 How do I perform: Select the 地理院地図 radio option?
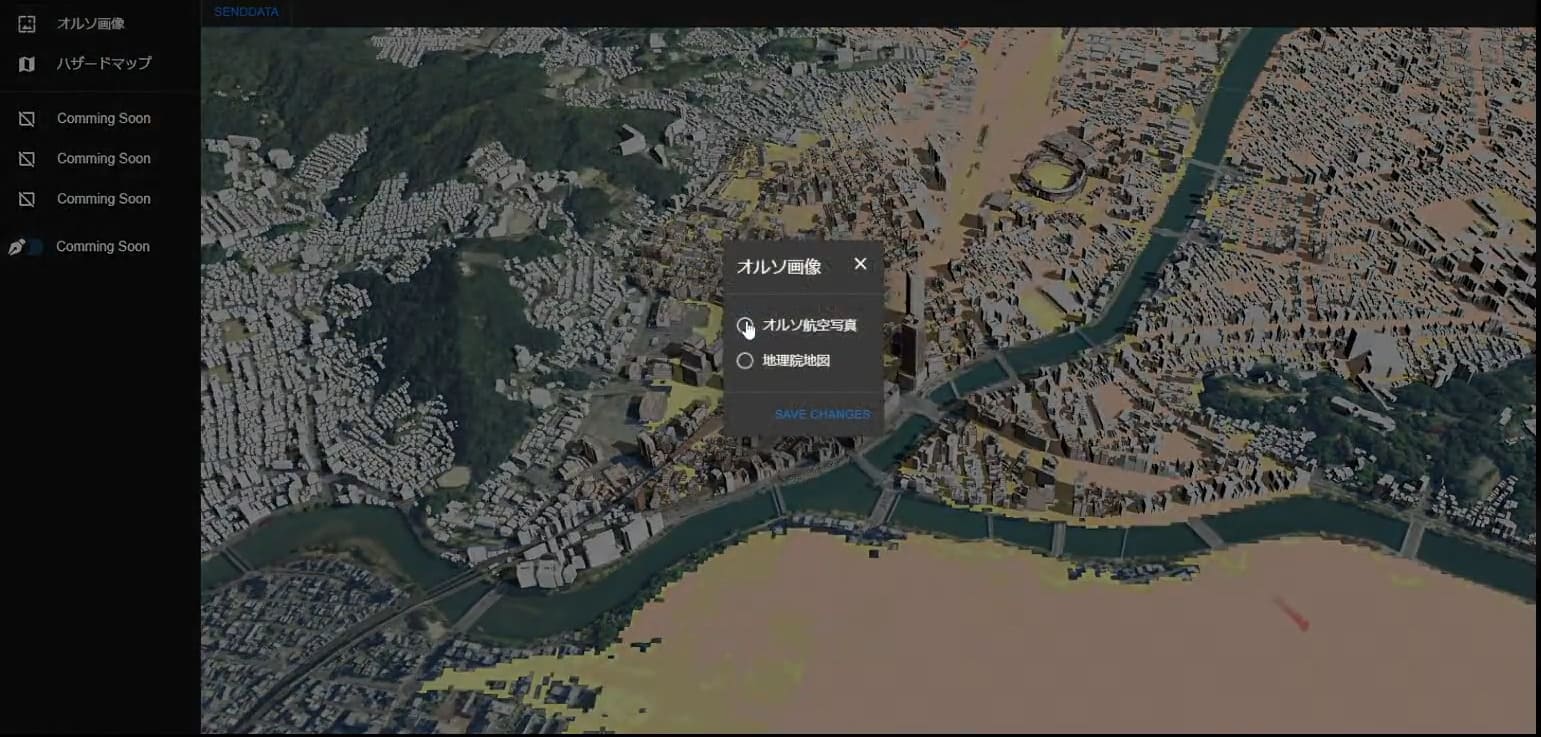[745, 361]
